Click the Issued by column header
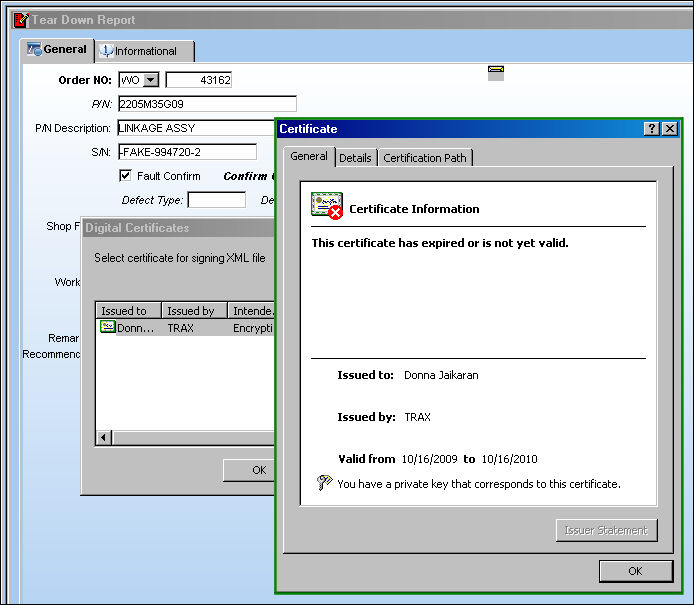Image resolution: width=694 pixels, height=605 pixels. pyautogui.click(x=194, y=311)
